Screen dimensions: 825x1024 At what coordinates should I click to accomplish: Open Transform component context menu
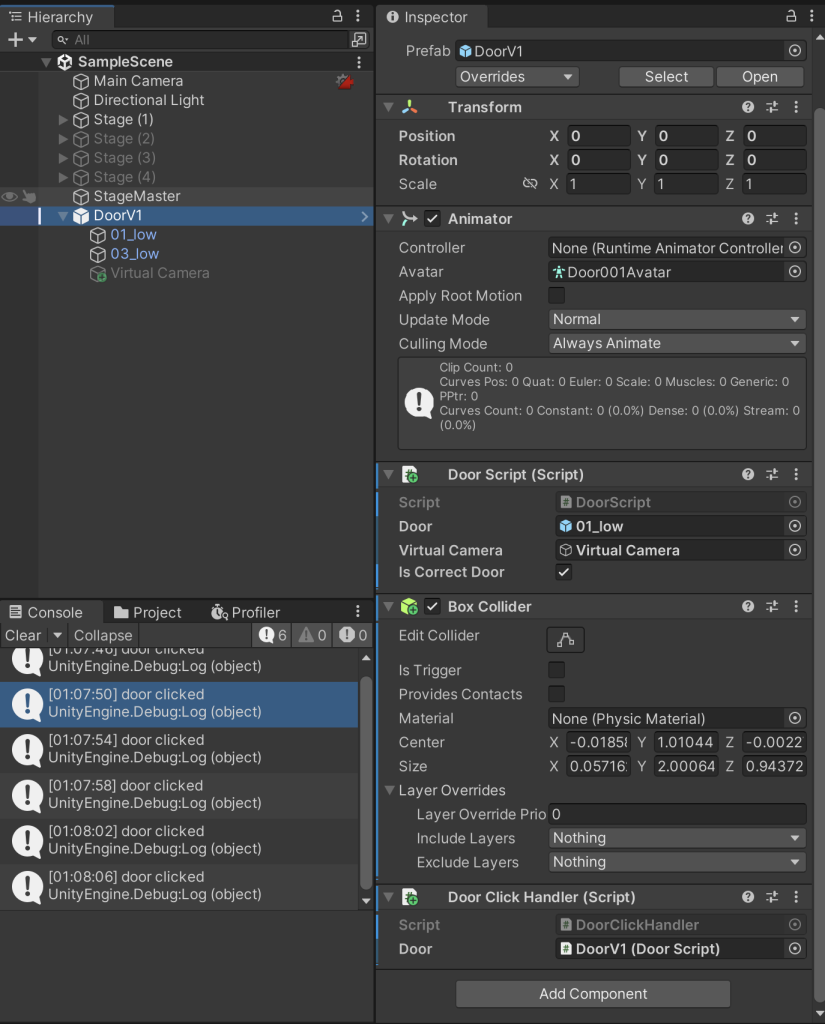tap(796, 107)
